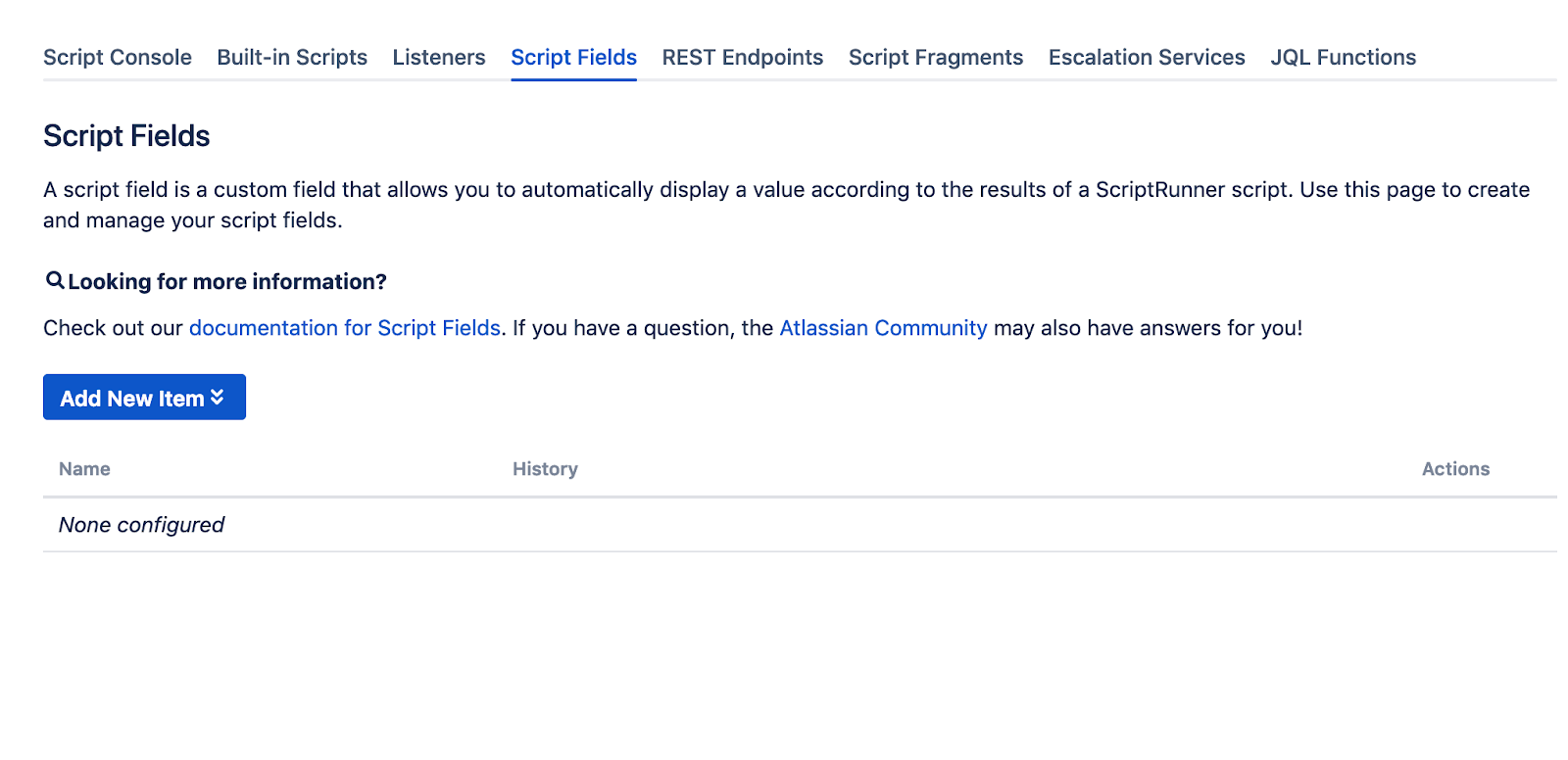Click the magnifying glass search icon

[55, 281]
